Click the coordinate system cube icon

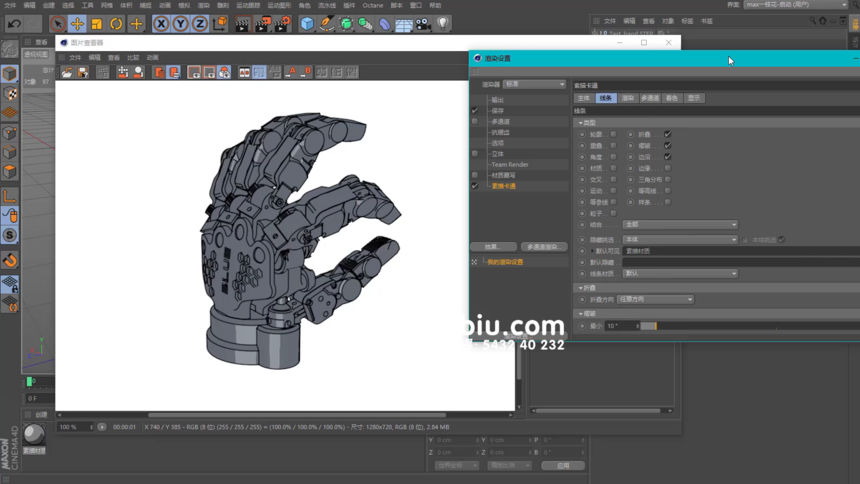coord(219,24)
